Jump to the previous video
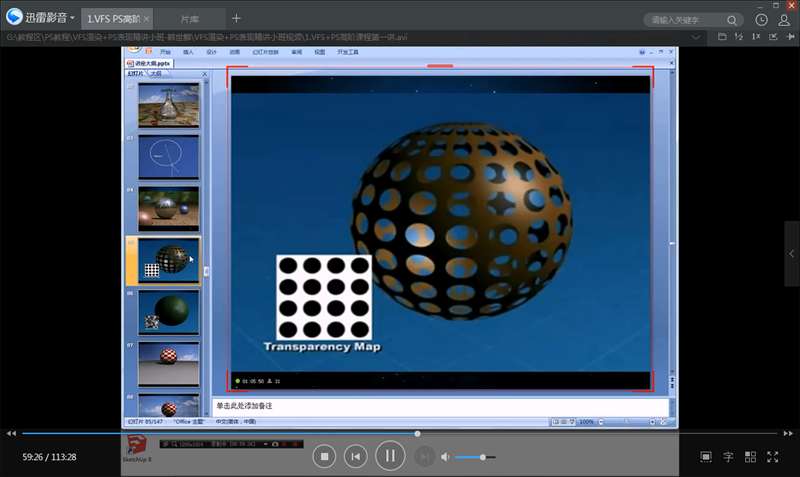 (x=355, y=457)
